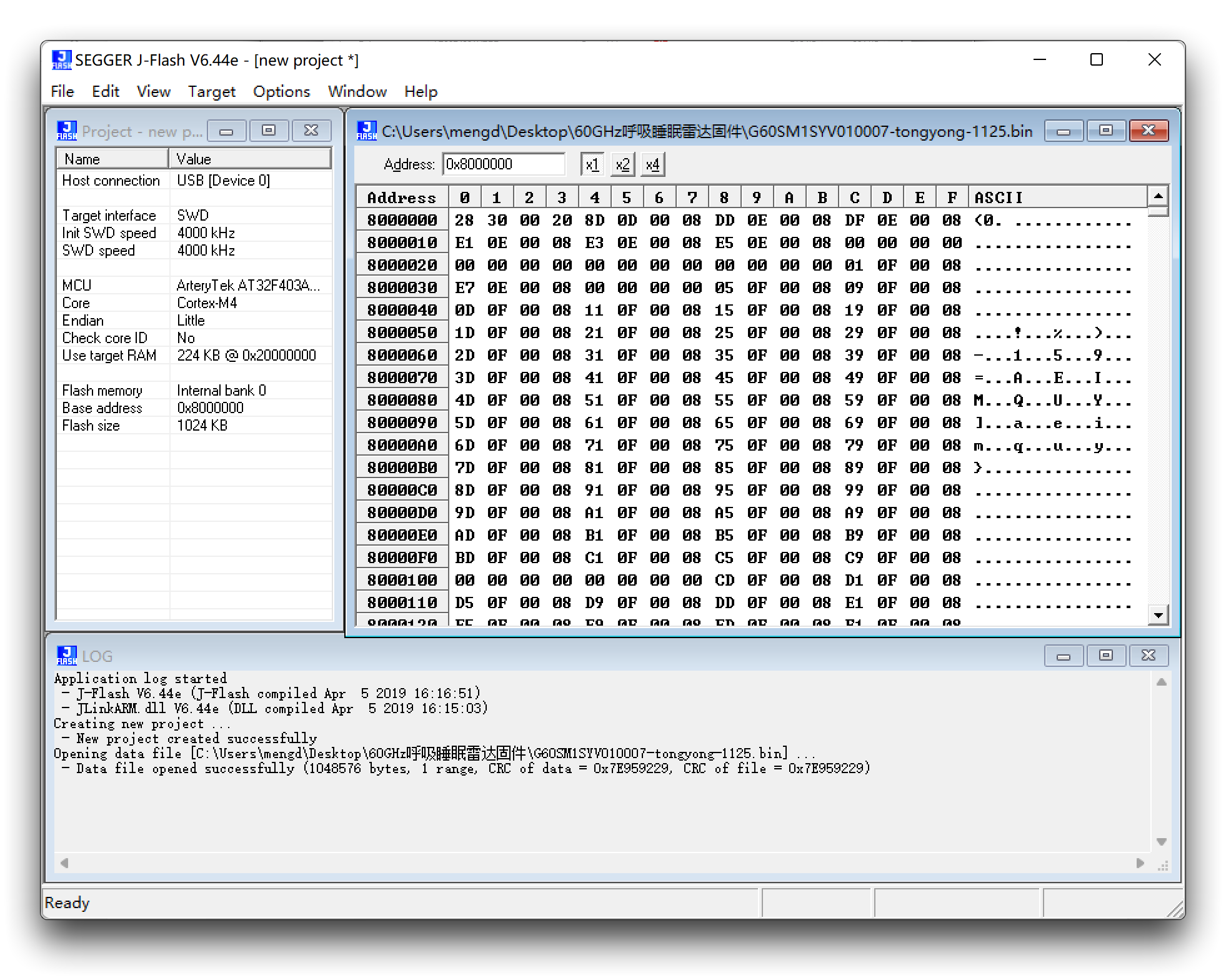Open the Options menu
Viewport: 1226px width, 980px height.
pos(281,92)
